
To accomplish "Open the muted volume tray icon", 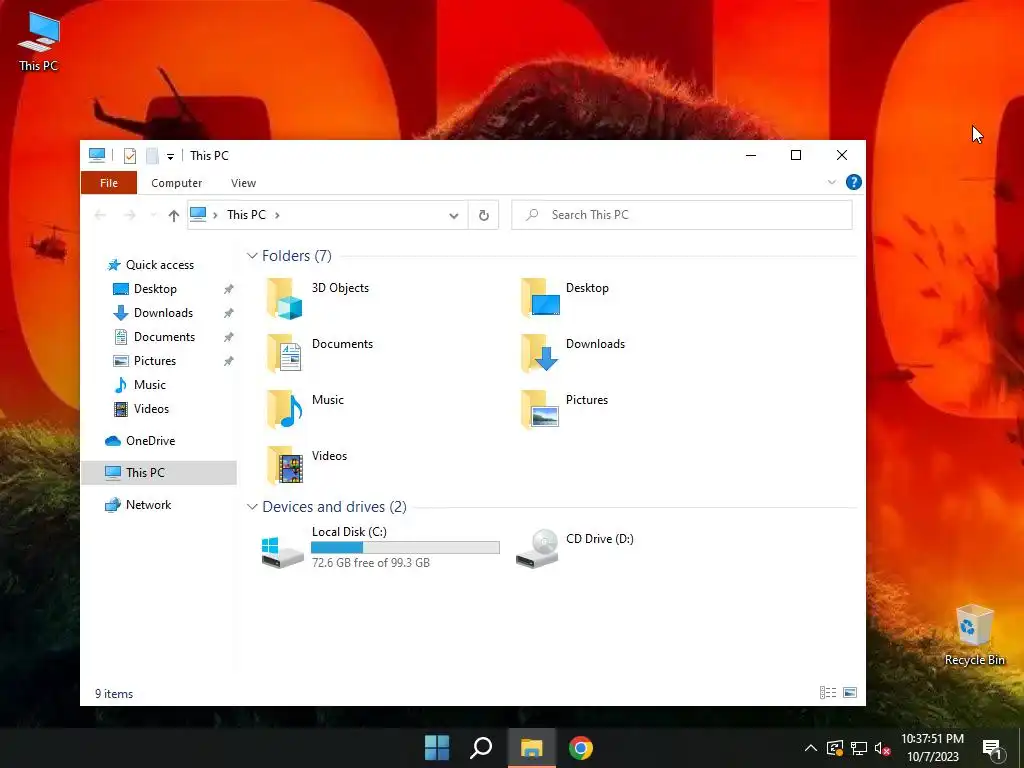I will click(x=883, y=748).
